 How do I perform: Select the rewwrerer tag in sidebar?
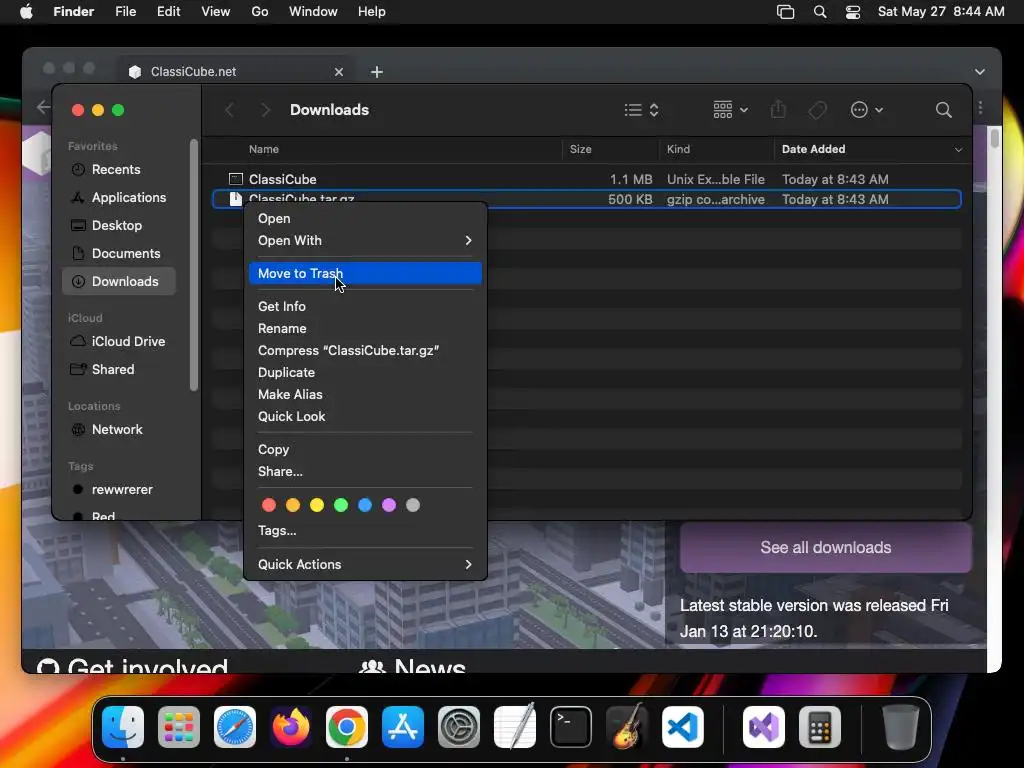pyautogui.click(x=118, y=490)
